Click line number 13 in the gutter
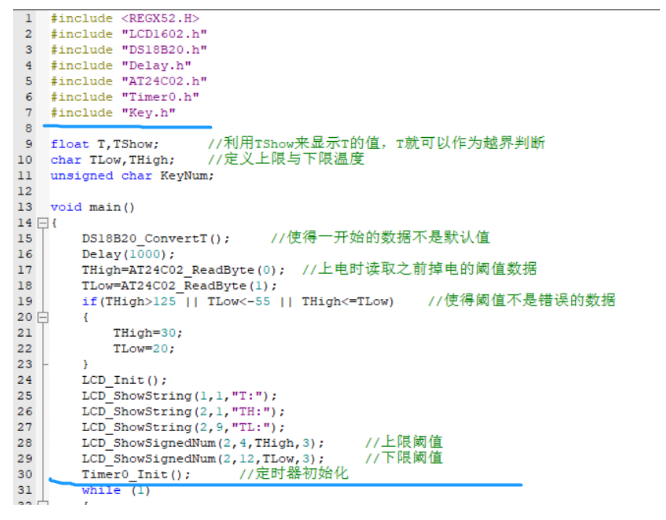Viewport: 666px width, 520px height. pyautogui.click(x=25, y=207)
